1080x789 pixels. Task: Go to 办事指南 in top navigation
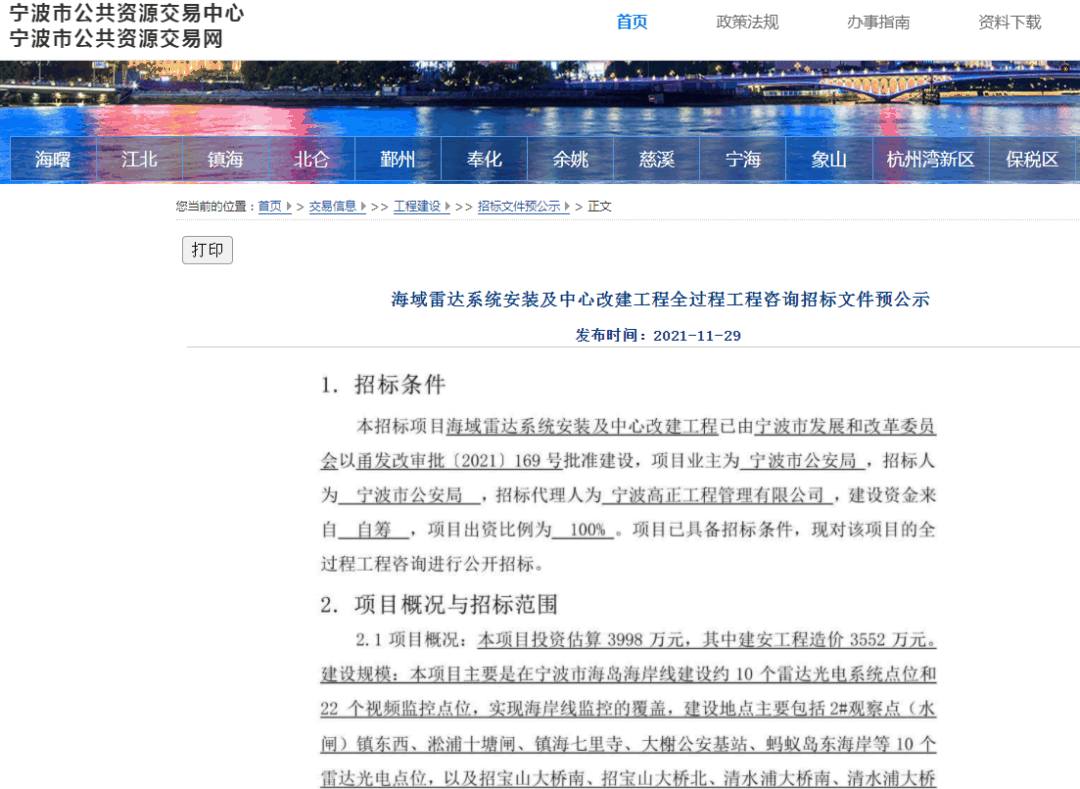[x=878, y=22]
